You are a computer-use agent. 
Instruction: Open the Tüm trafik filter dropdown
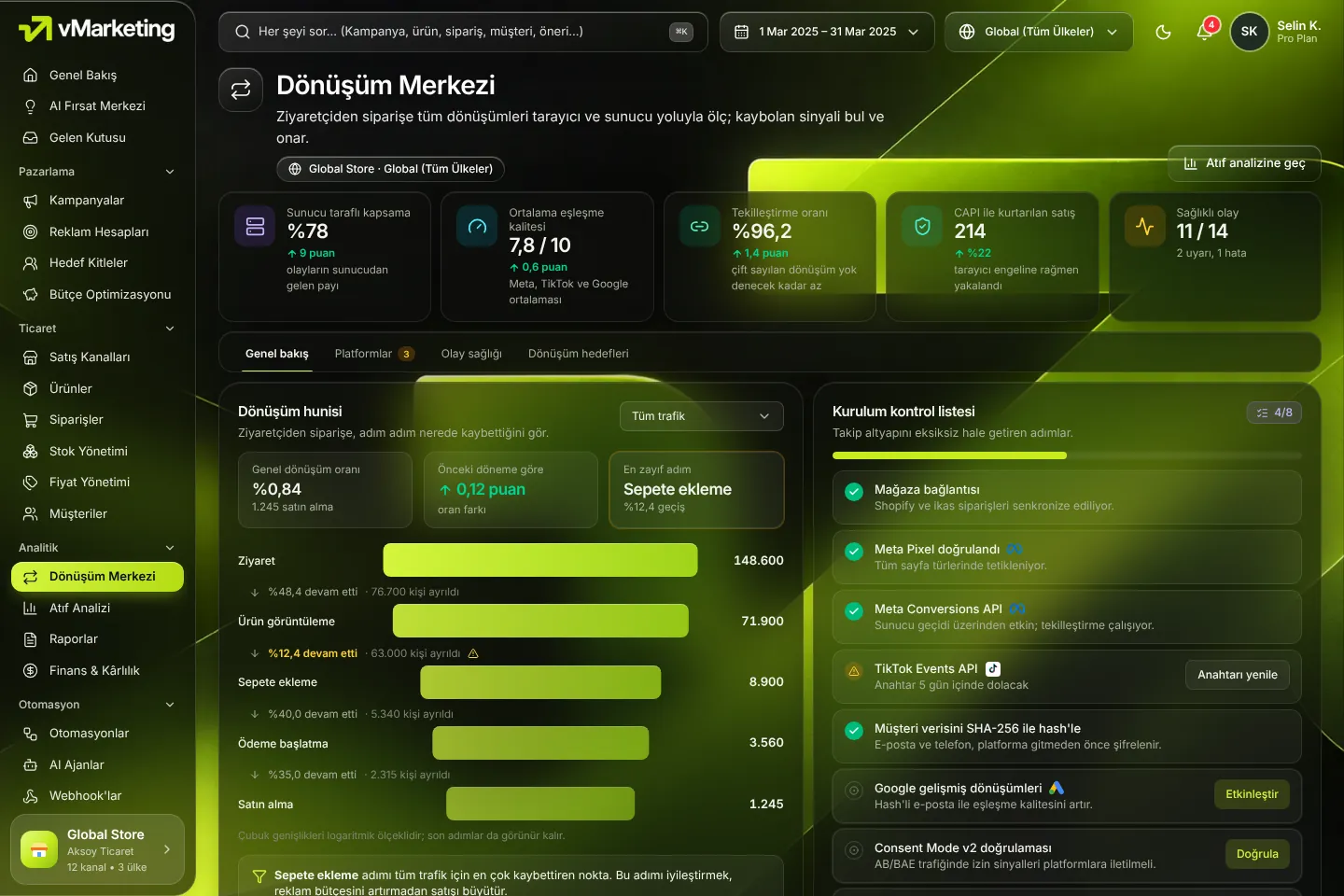[x=702, y=416]
